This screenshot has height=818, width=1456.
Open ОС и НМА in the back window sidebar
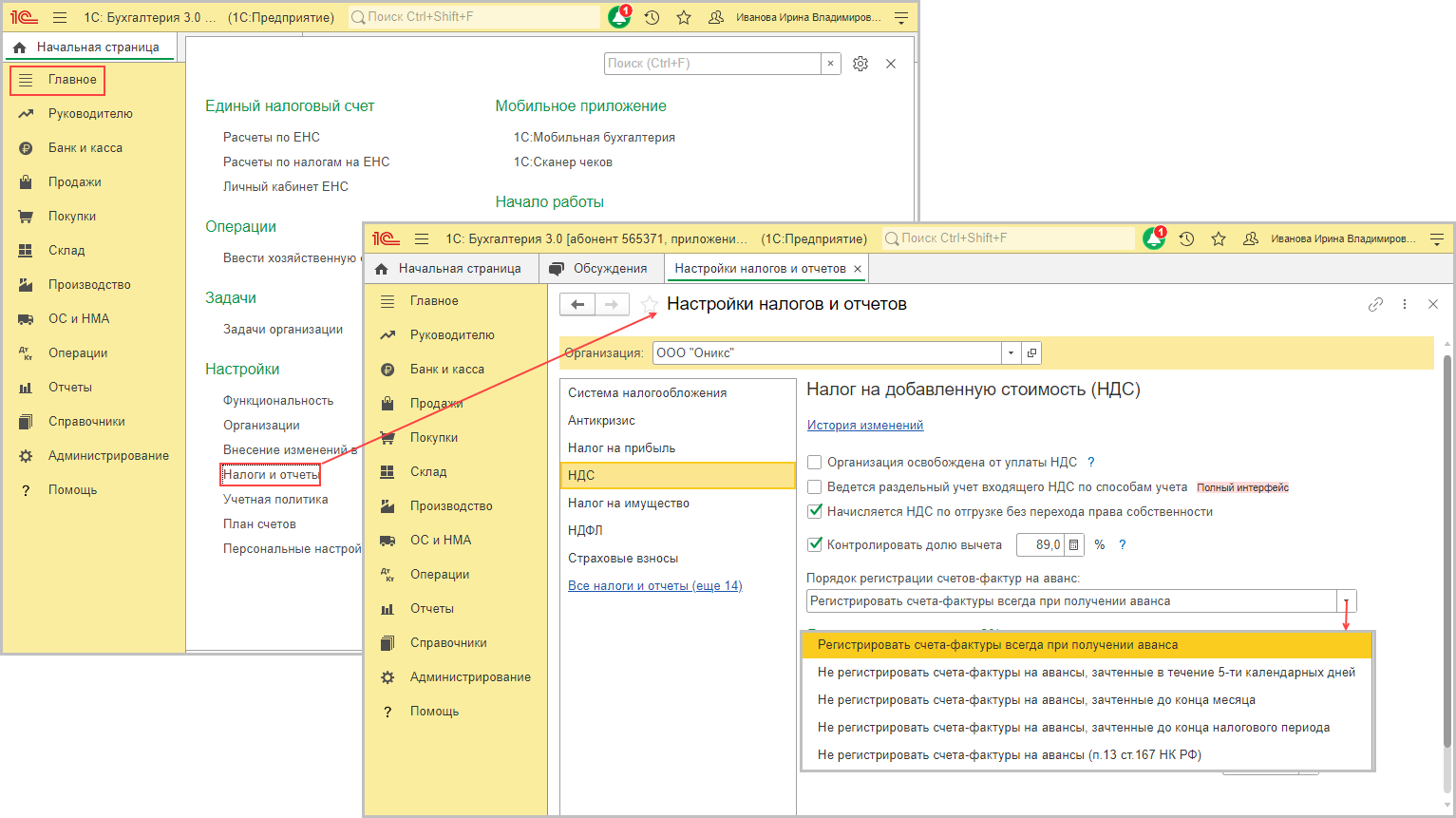pos(79,319)
